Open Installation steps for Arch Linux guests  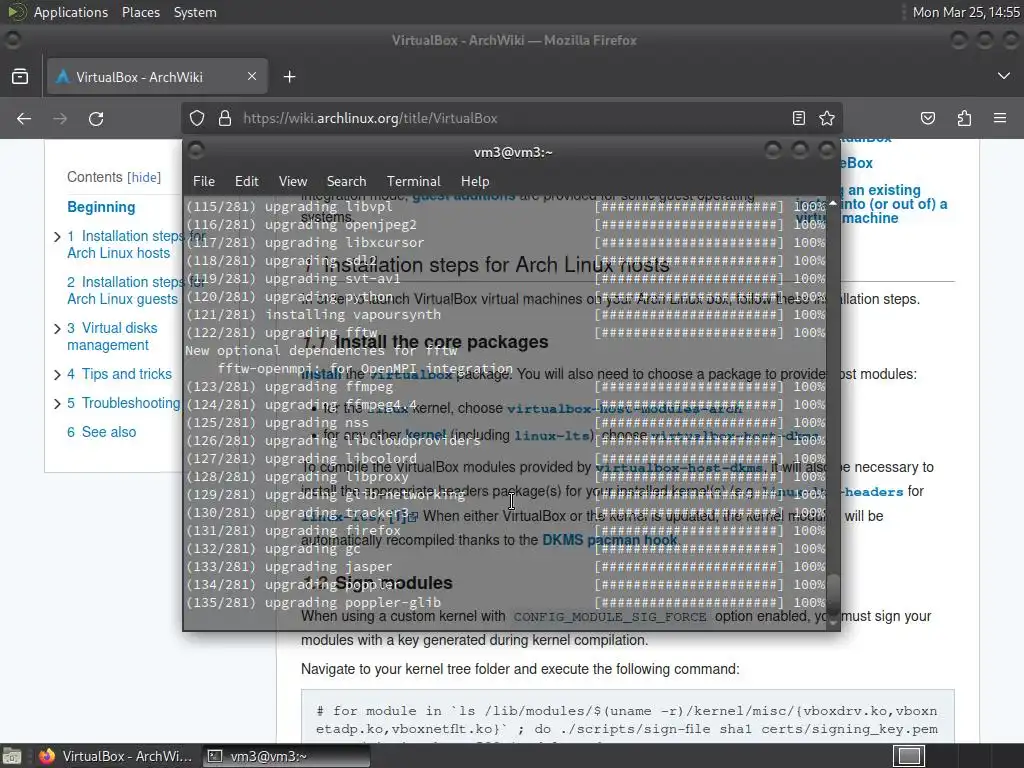click(127, 290)
